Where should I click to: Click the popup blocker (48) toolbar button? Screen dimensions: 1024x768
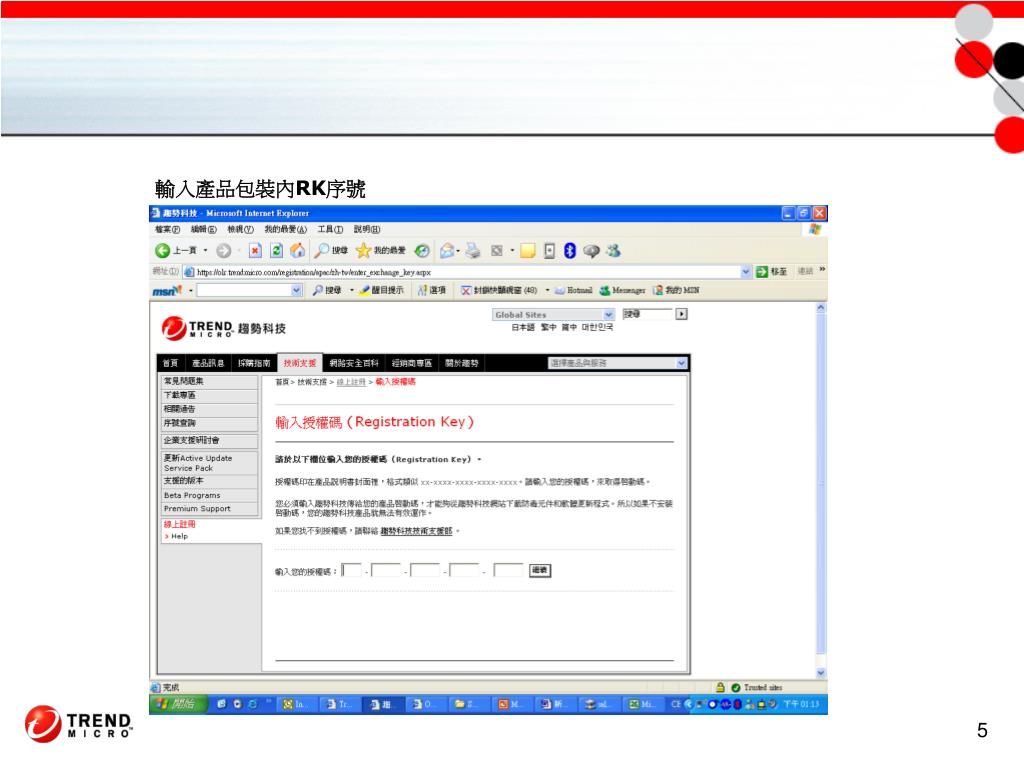(499, 291)
